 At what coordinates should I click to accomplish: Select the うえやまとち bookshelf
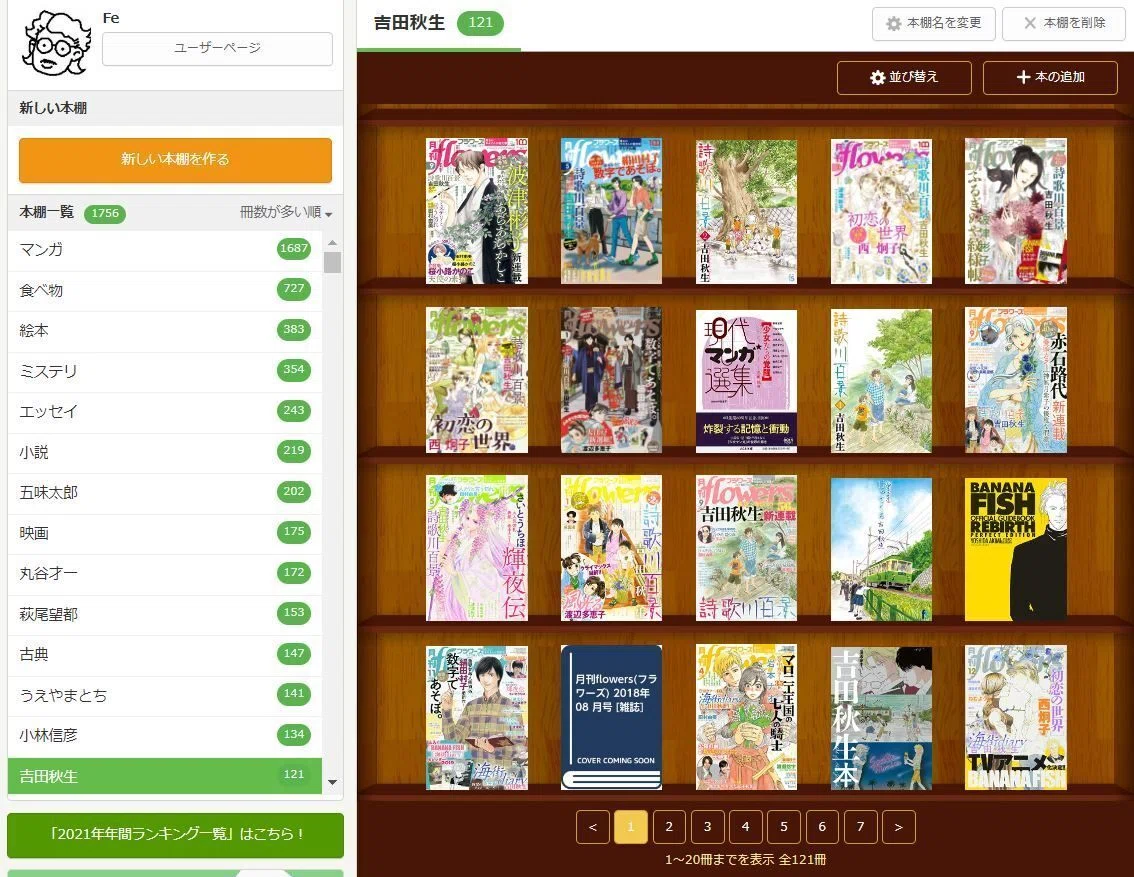165,696
